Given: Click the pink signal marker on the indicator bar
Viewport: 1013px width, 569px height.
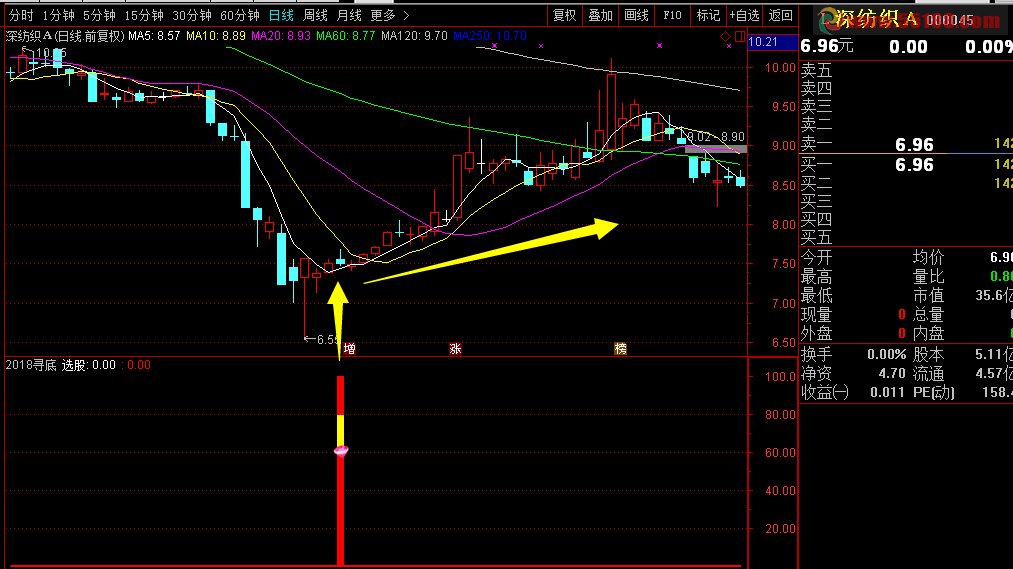Looking at the screenshot, I should click(x=341, y=450).
